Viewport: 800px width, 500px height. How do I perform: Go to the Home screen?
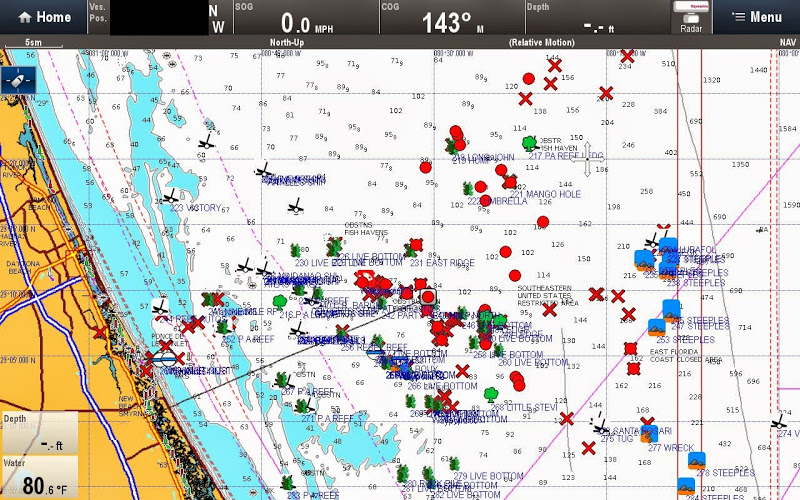pyautogui.click(x=44, y=17)
